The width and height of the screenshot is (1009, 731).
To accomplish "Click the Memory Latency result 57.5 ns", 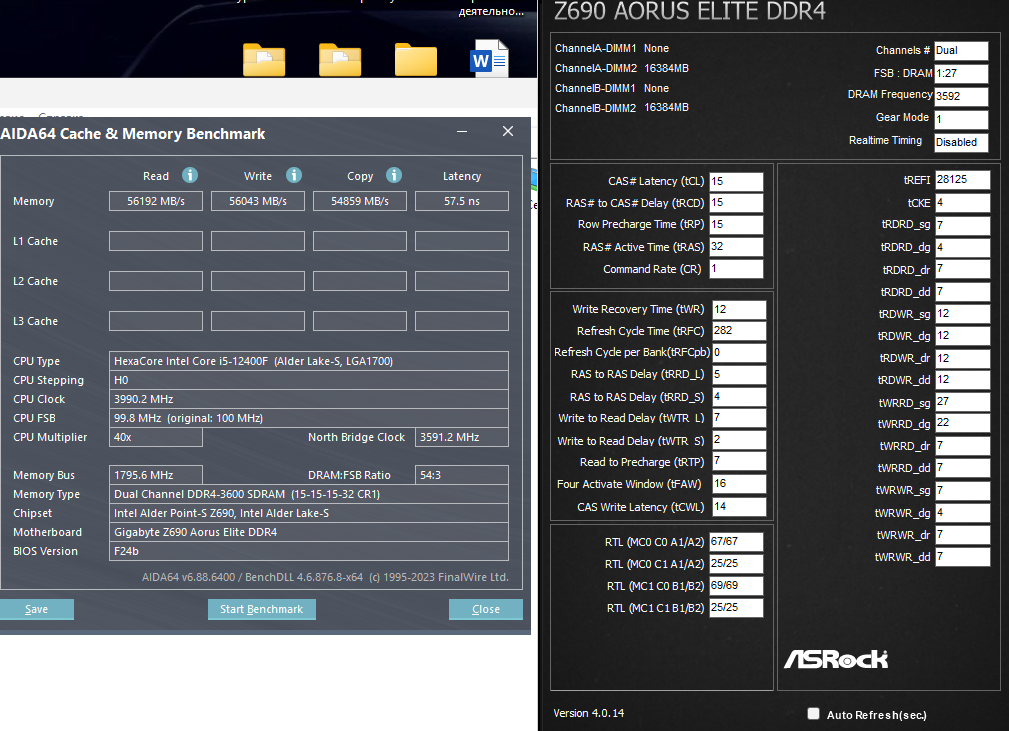I will click(x=462, y=201).
